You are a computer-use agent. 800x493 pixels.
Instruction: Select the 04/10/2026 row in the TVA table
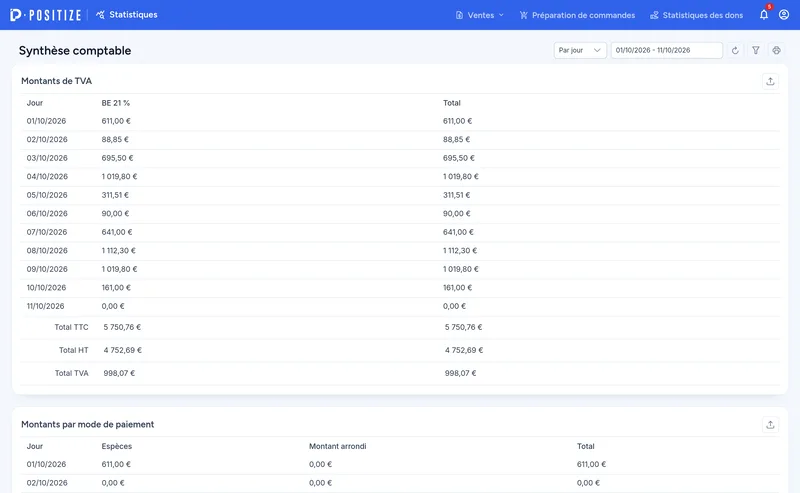pyautogui.click(x=401, y=177)
